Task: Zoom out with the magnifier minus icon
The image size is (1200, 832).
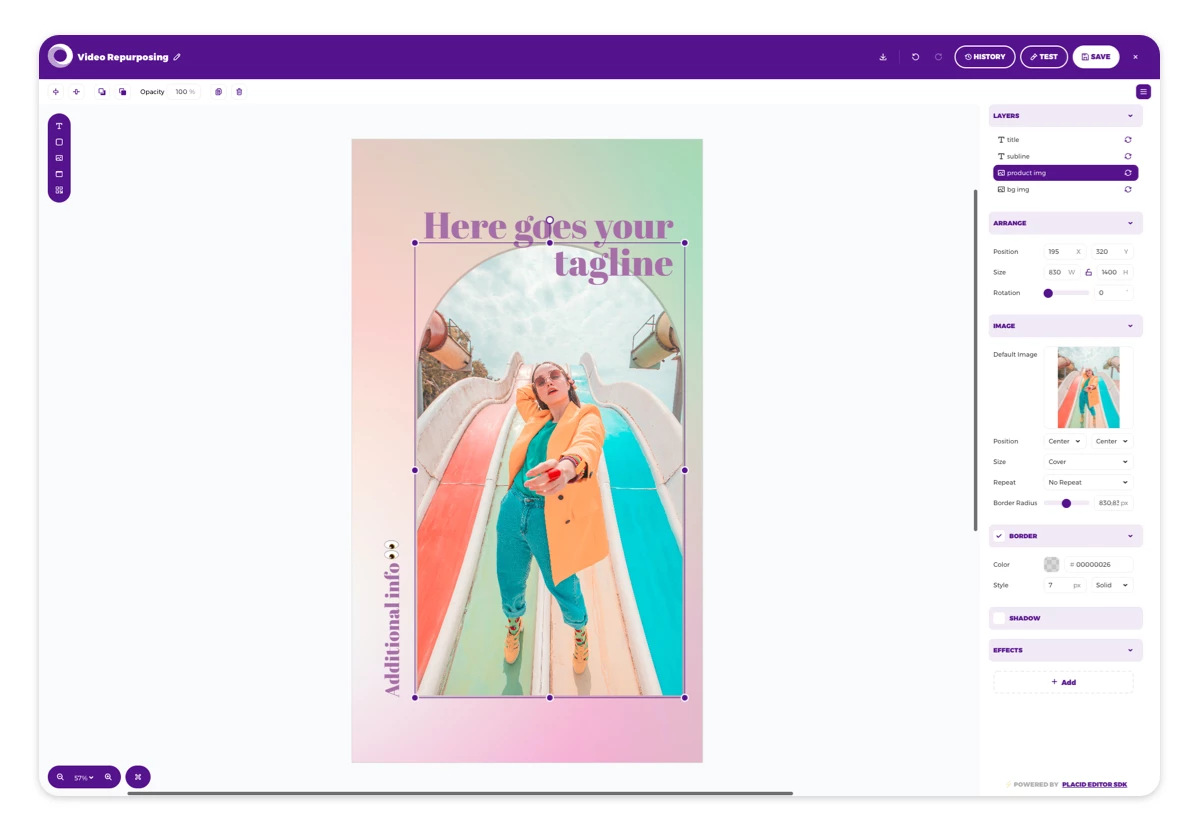Action: point(60,777)
